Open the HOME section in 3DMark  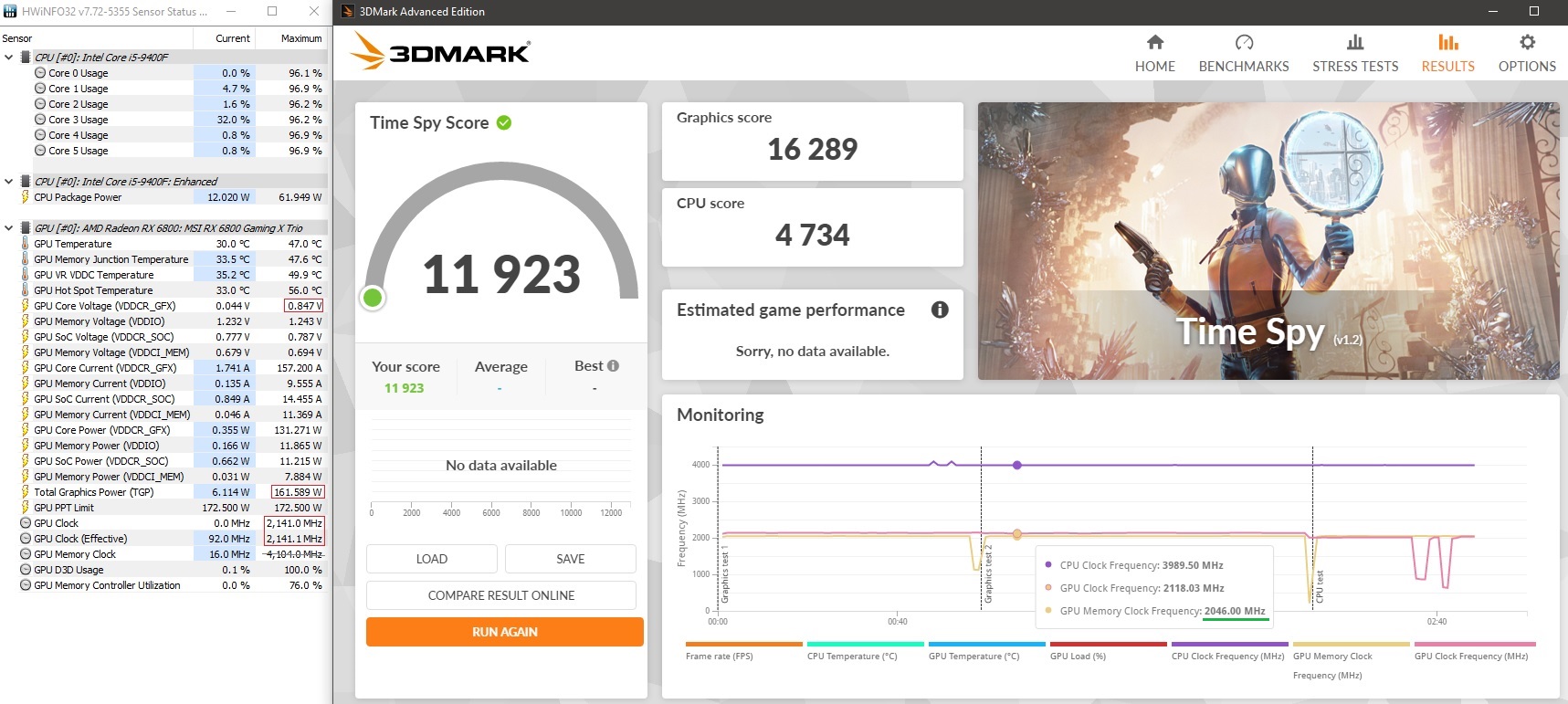click(1154, 54)
